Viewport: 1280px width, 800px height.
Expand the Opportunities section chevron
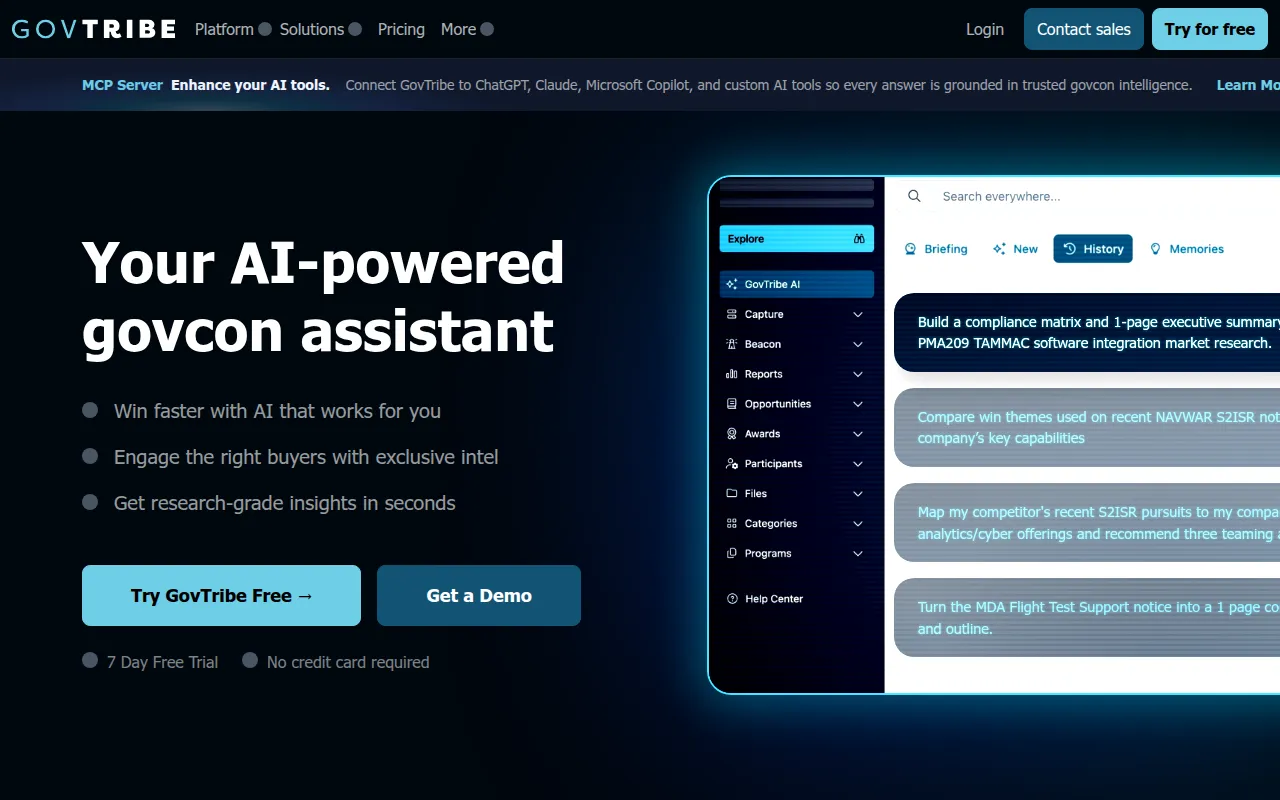pos(858,404)
